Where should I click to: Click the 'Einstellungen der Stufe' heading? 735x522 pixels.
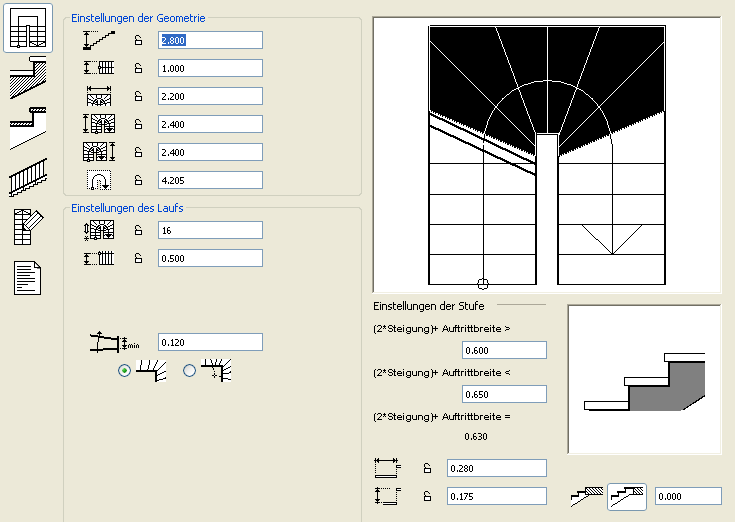(x=428, y=306)
